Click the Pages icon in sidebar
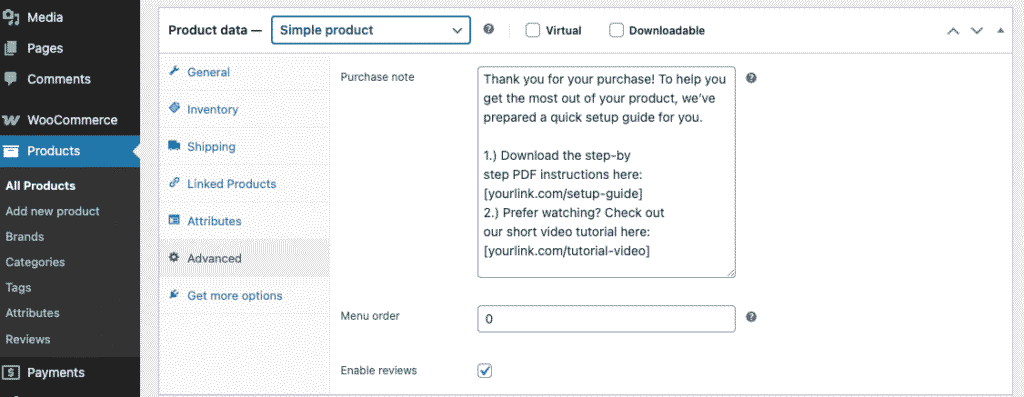 pos(10,48)
